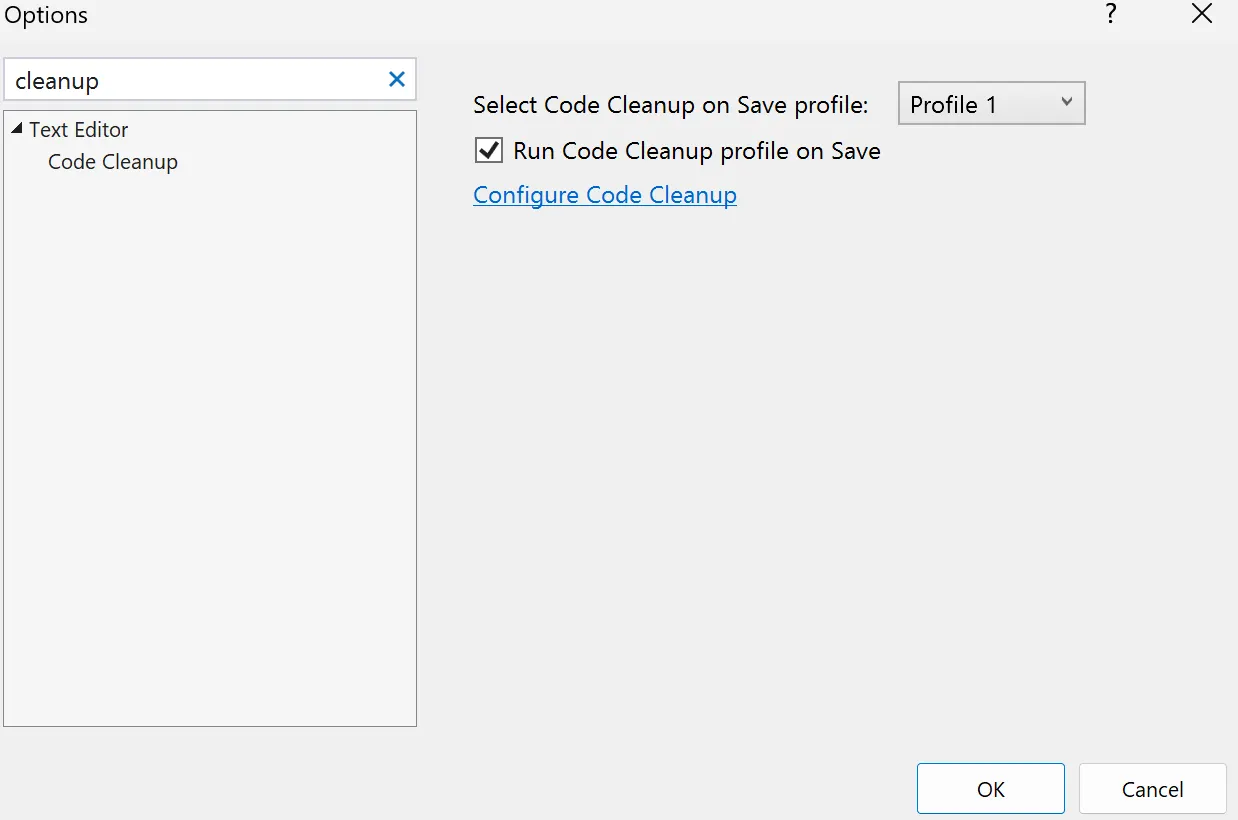1238x820 pixels.
Task: Clear the search box using the blue X
Action: (397, 79)
